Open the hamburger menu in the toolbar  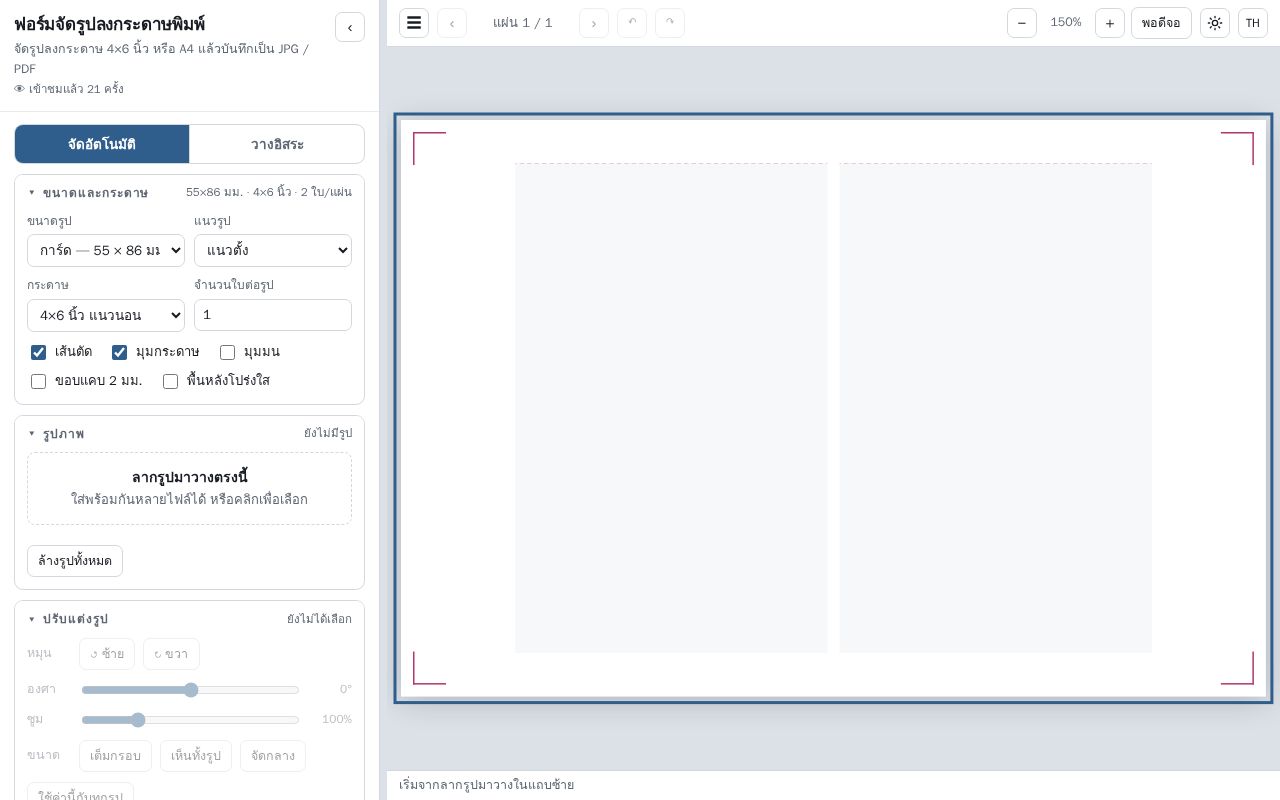click(x=414, y=23)
